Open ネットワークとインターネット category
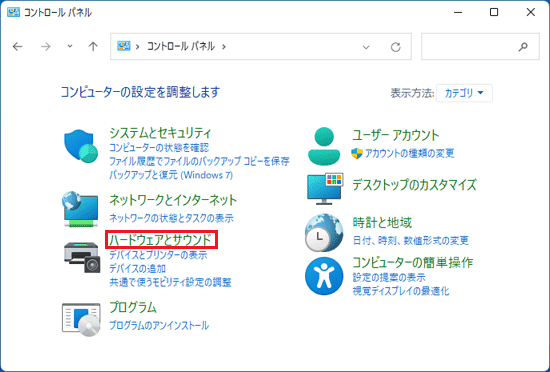This screenshot has width=550, height=372. click(x=173, y=200)
